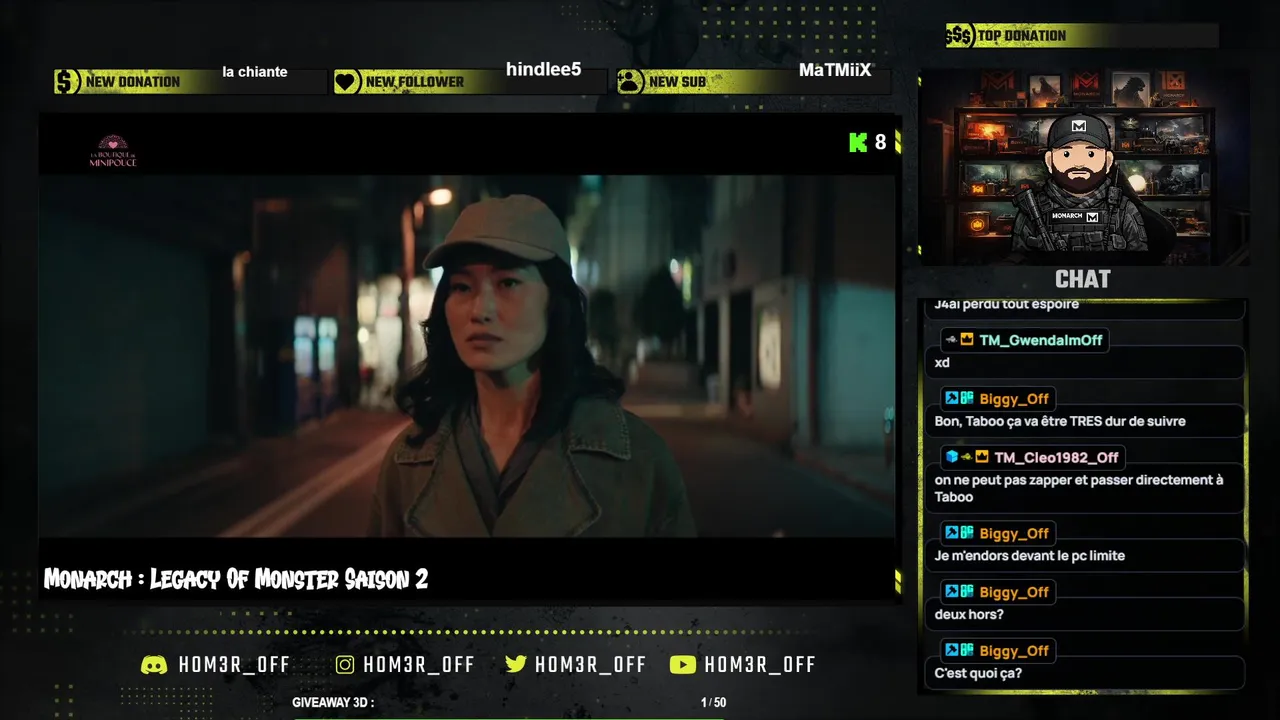Image resolution: width=1280 pixels, height=720 pixels.
Task: Click the Monarch video player frame
Action: pyautogui.click(x=467, y=356)
